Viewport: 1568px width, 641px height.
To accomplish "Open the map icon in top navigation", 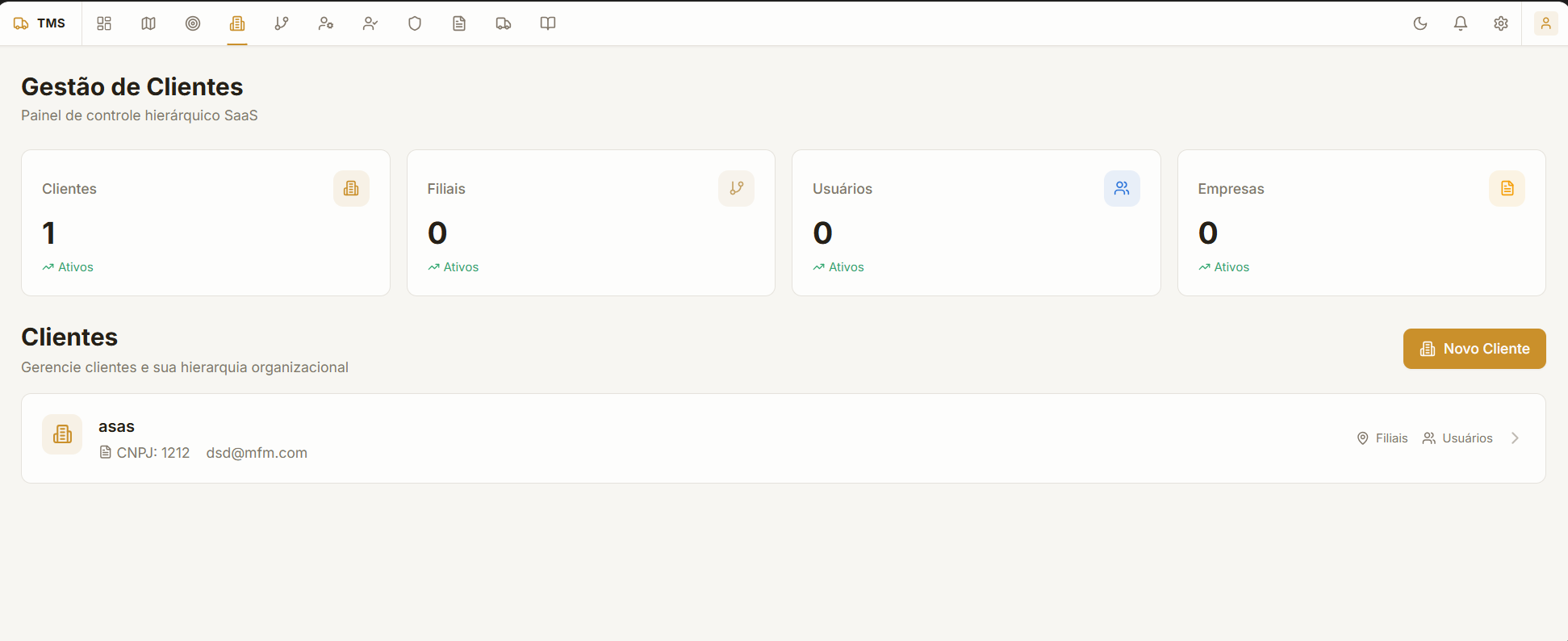I will 148,23.
